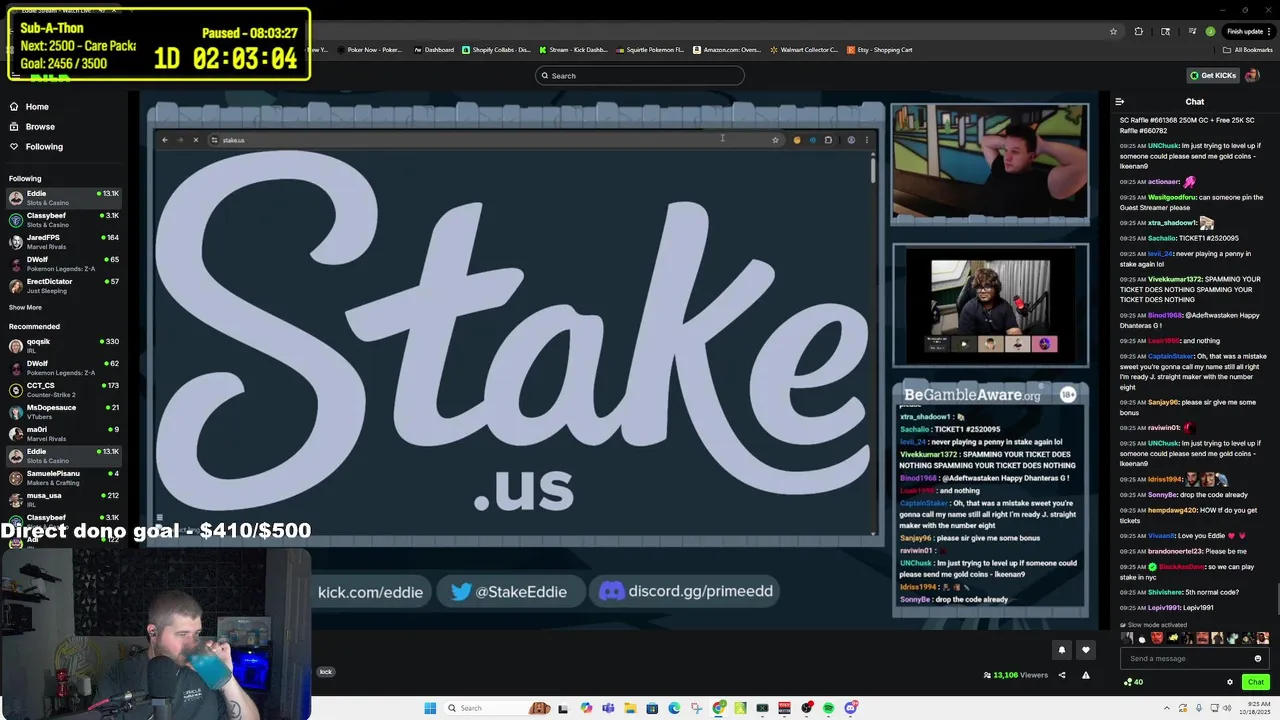Expand Show More under Following
This screenshot has height=720, width=1280.
25,307
